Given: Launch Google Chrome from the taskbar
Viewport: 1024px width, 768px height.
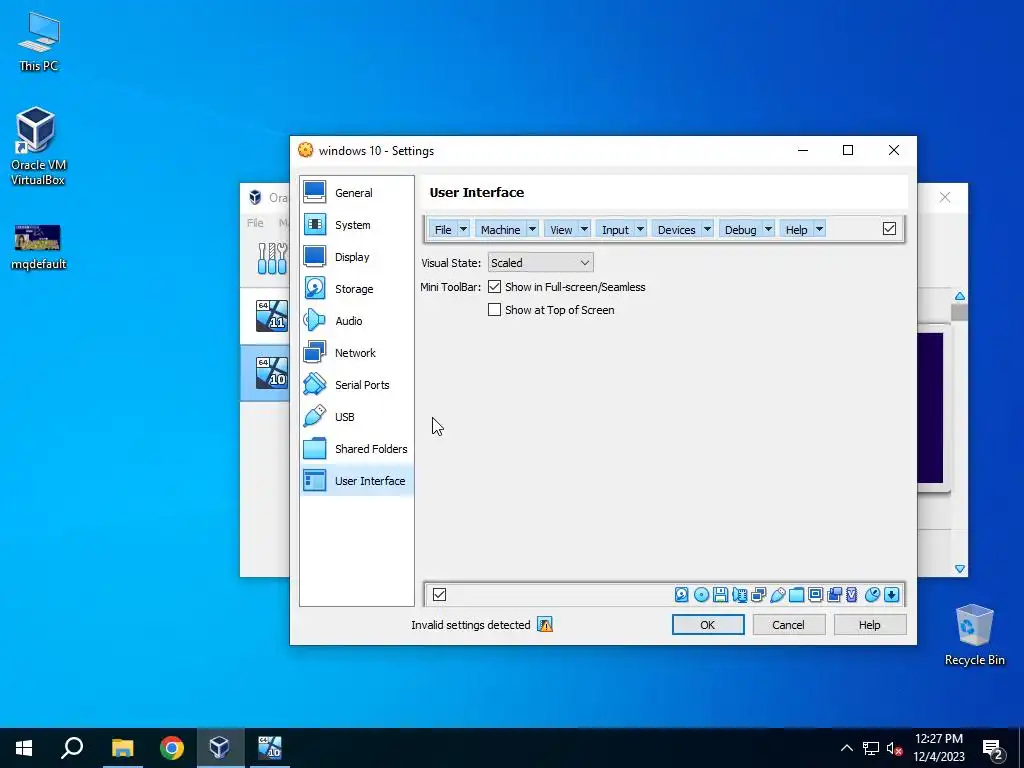Looking at the screenshot, I should click(172, 748).
